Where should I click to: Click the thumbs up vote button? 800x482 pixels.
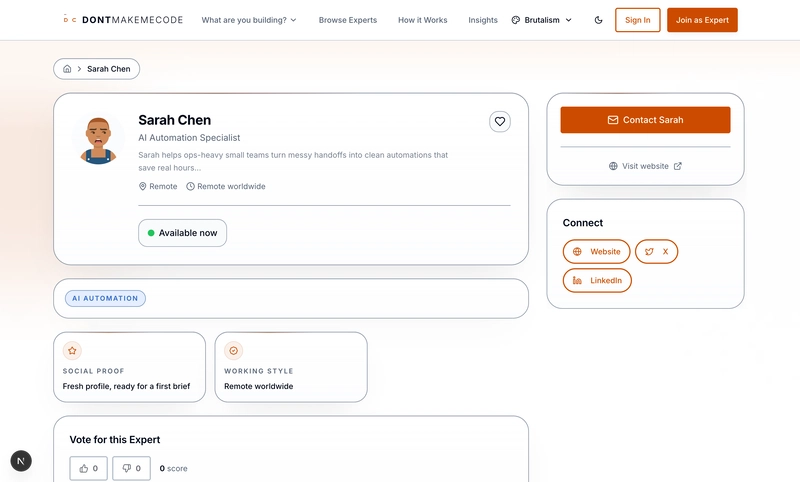tap(89, 468)
